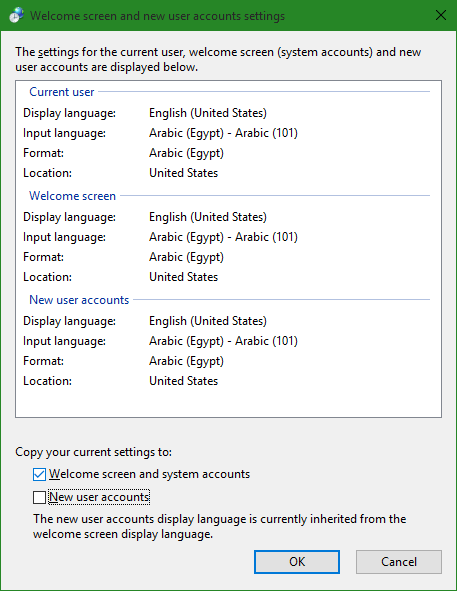Click Current user Display language English value
The height and width of the screenshot is (591, 457).
pyautogui.click(x=208, y=113)
